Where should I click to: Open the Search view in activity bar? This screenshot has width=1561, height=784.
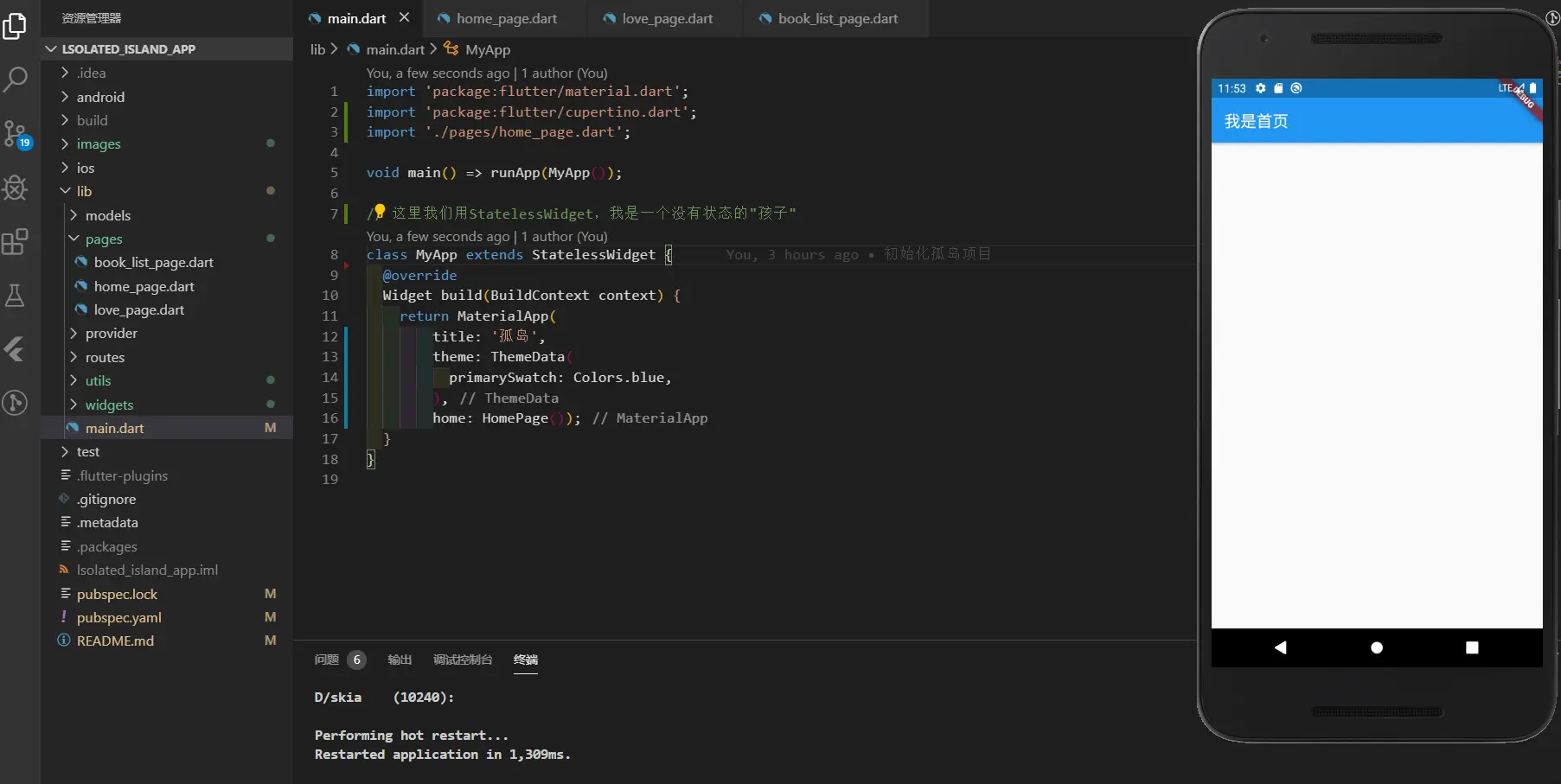(x=16, y=80)
